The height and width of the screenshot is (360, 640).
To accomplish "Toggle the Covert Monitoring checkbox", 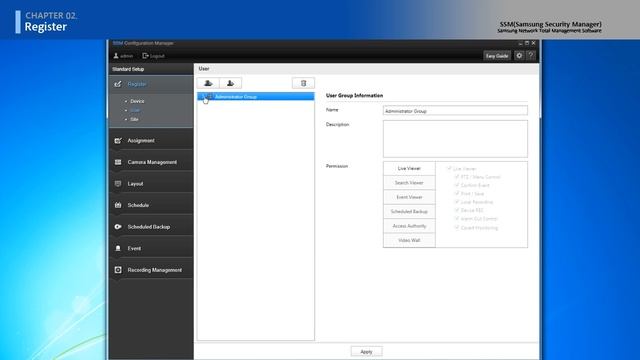I will click(457, 227).
